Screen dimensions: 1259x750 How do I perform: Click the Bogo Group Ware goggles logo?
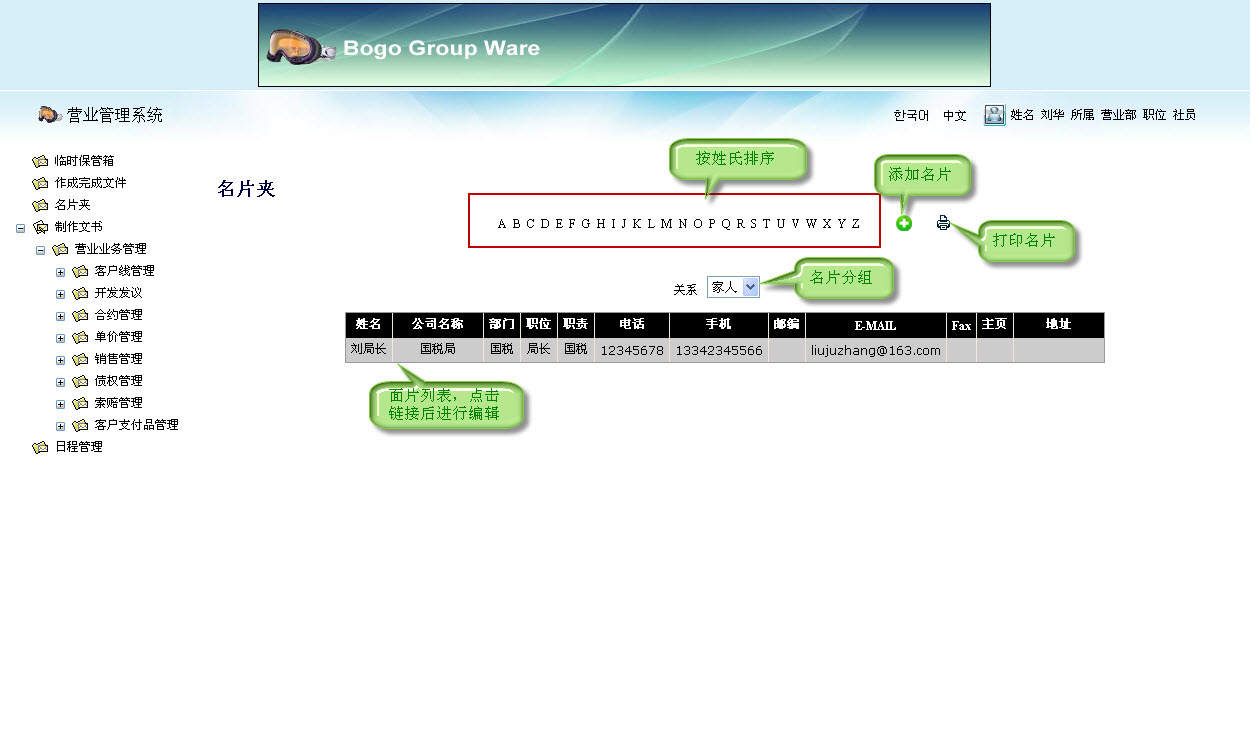[x=299, y=45]
